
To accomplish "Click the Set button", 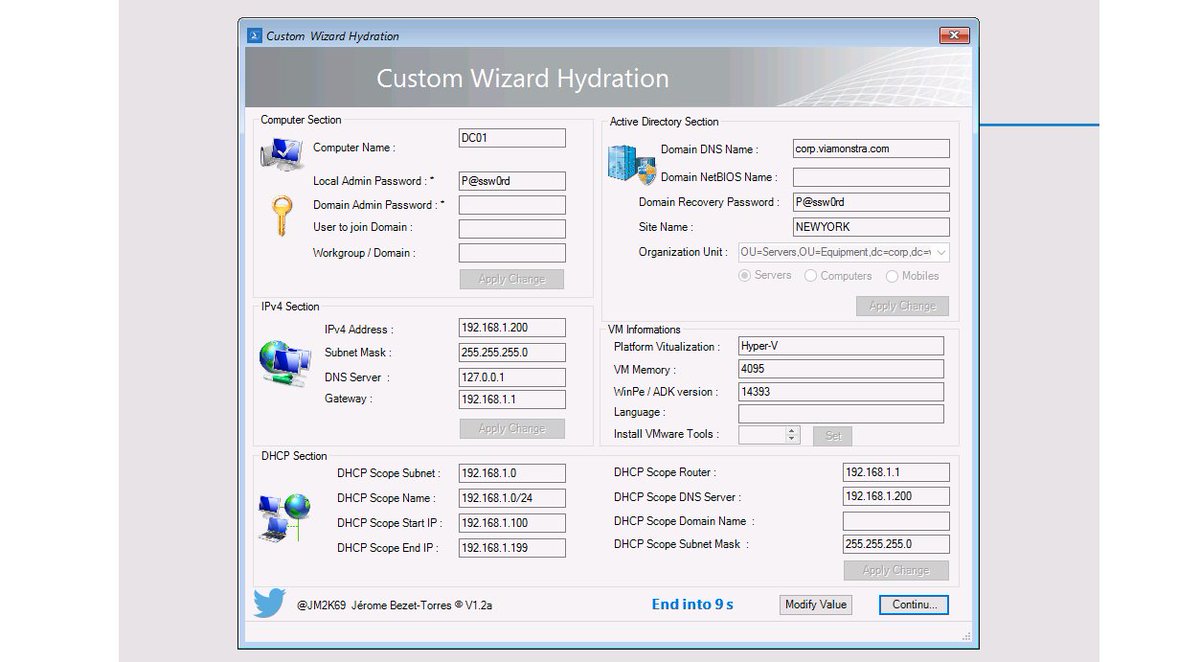I will [x=833, y=436].
